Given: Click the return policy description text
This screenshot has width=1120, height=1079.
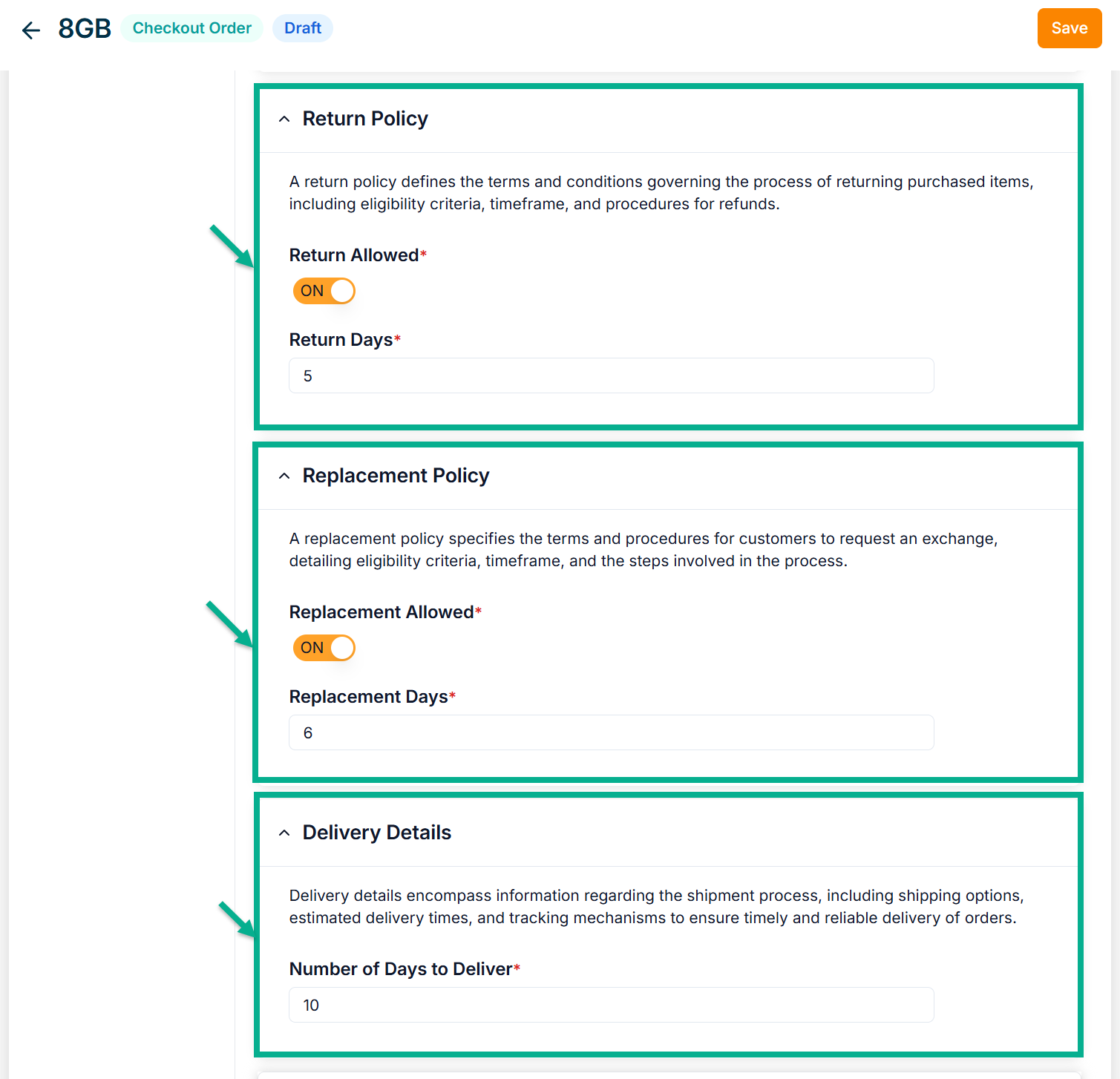Looking at the screenshot, I should (x=661, y=193).
